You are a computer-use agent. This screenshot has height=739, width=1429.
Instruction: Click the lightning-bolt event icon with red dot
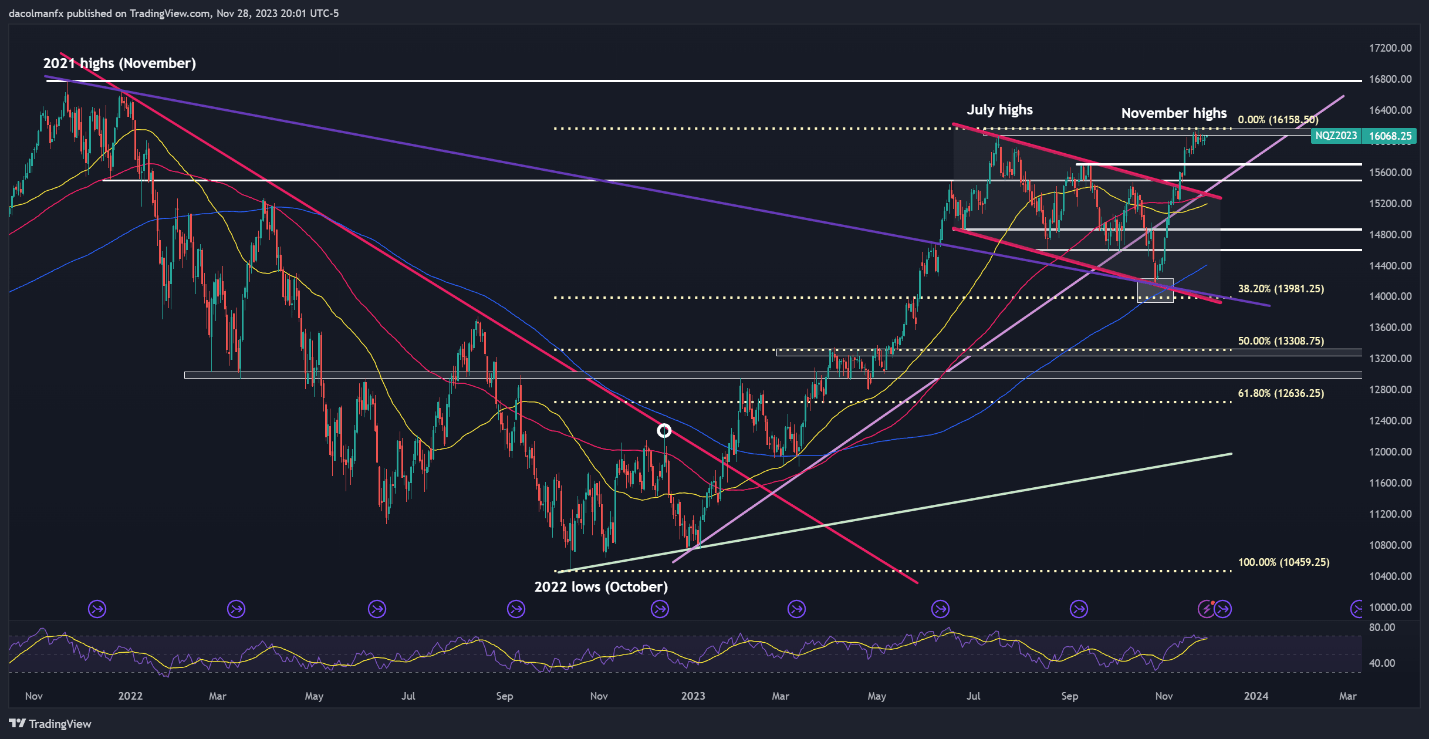[1207, 607]
